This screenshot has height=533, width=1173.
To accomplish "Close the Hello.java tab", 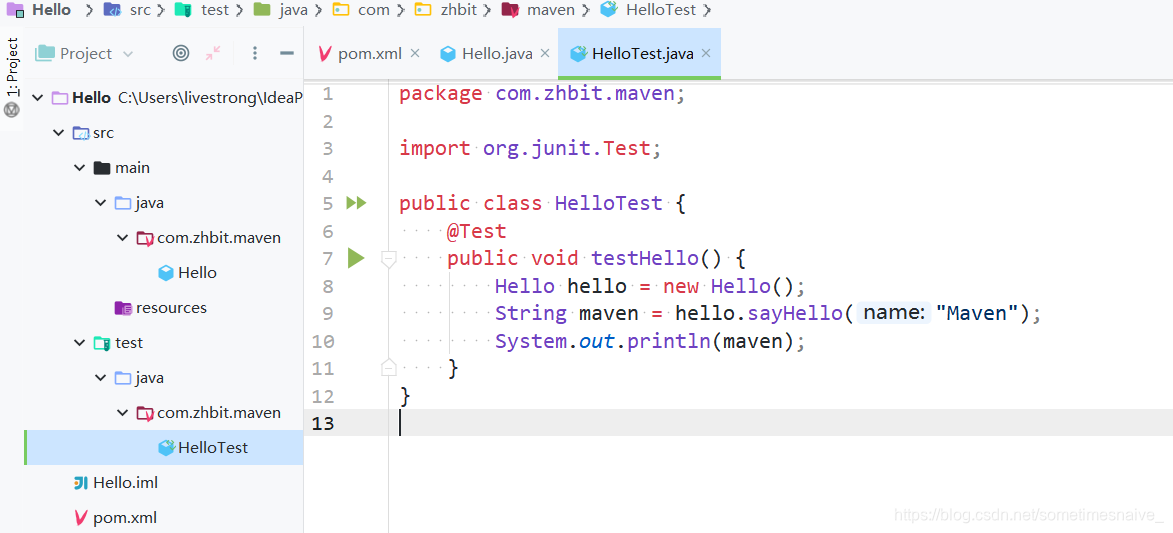I will tap(545, 53).
